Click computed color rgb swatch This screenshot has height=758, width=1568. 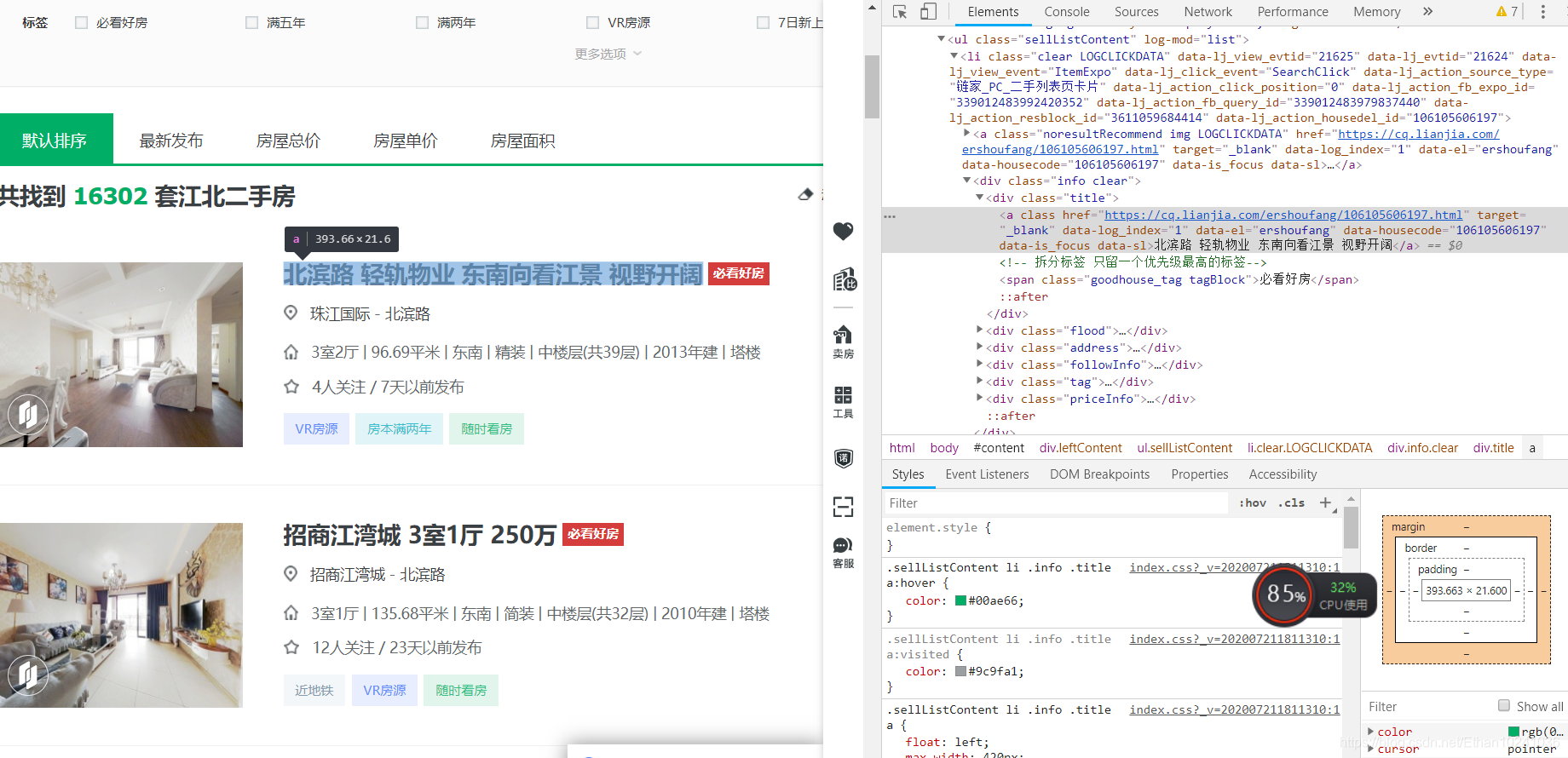tap(1513, 732)
